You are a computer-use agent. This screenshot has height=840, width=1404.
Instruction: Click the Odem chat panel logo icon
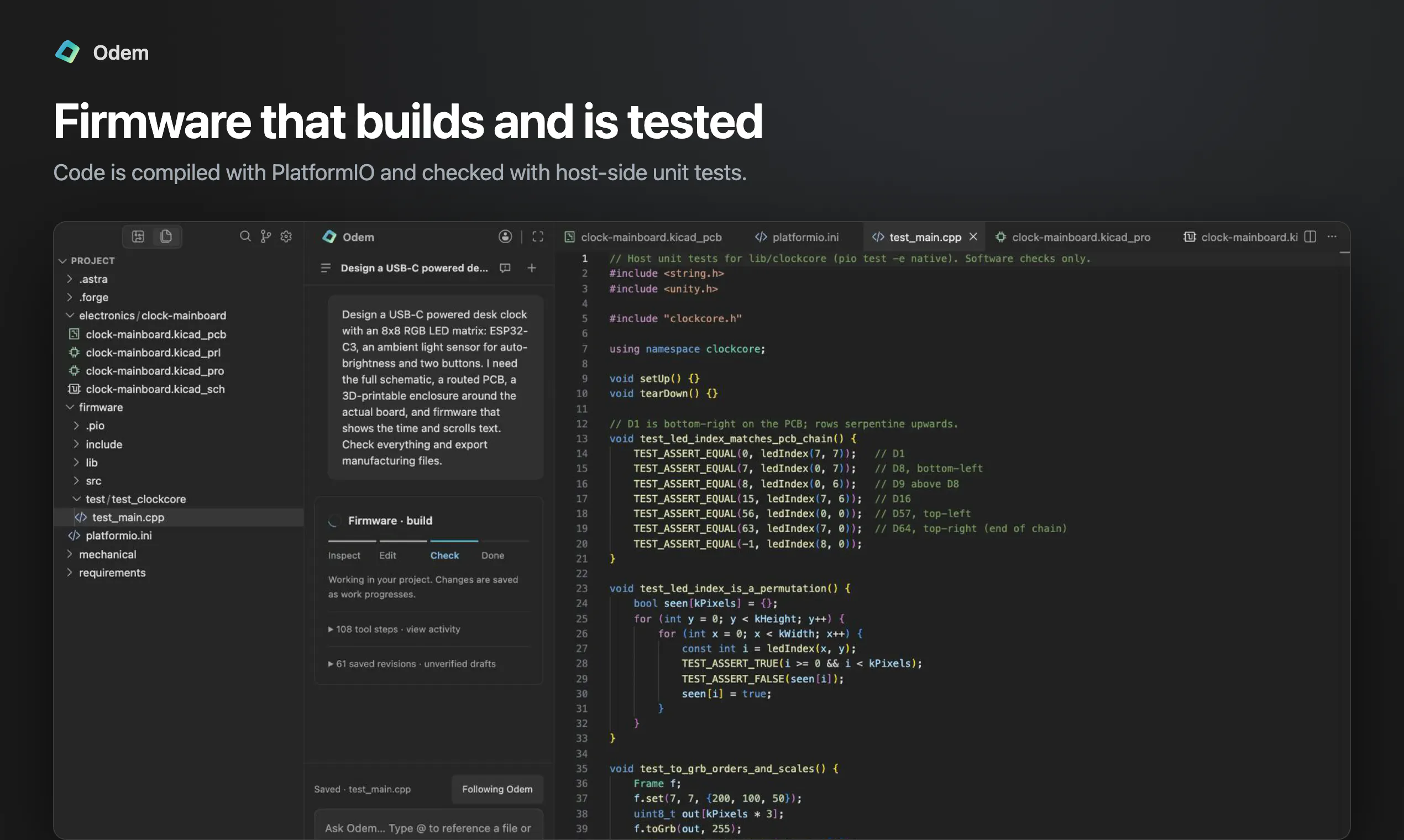(x=329, y=237)
